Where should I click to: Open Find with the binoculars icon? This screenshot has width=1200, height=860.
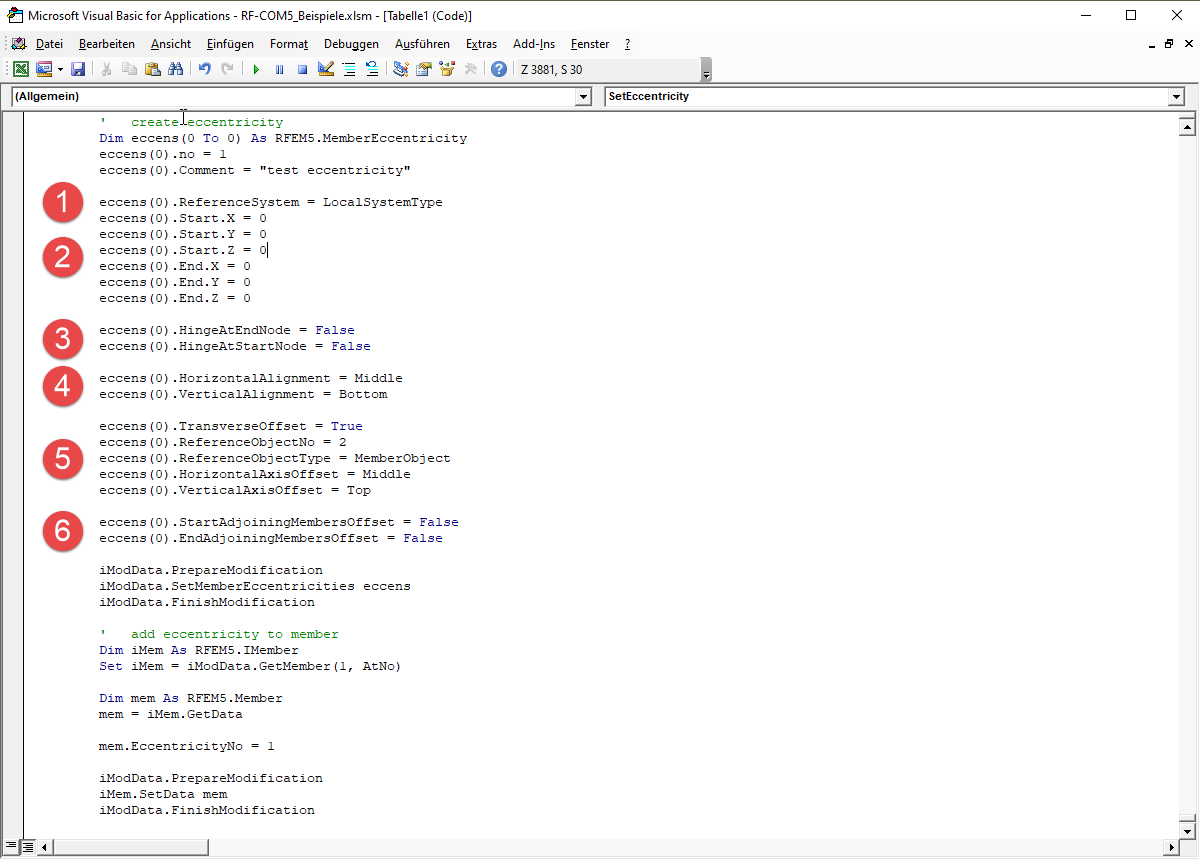(x=176, y=69)
